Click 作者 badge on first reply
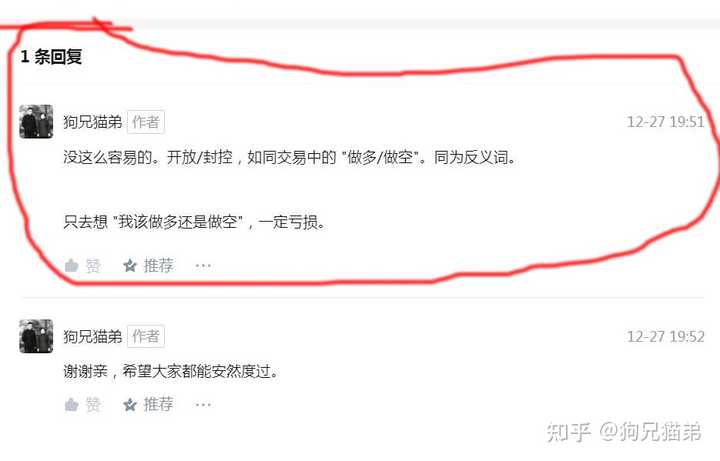The image size is (720, 461). coord(146,122)
